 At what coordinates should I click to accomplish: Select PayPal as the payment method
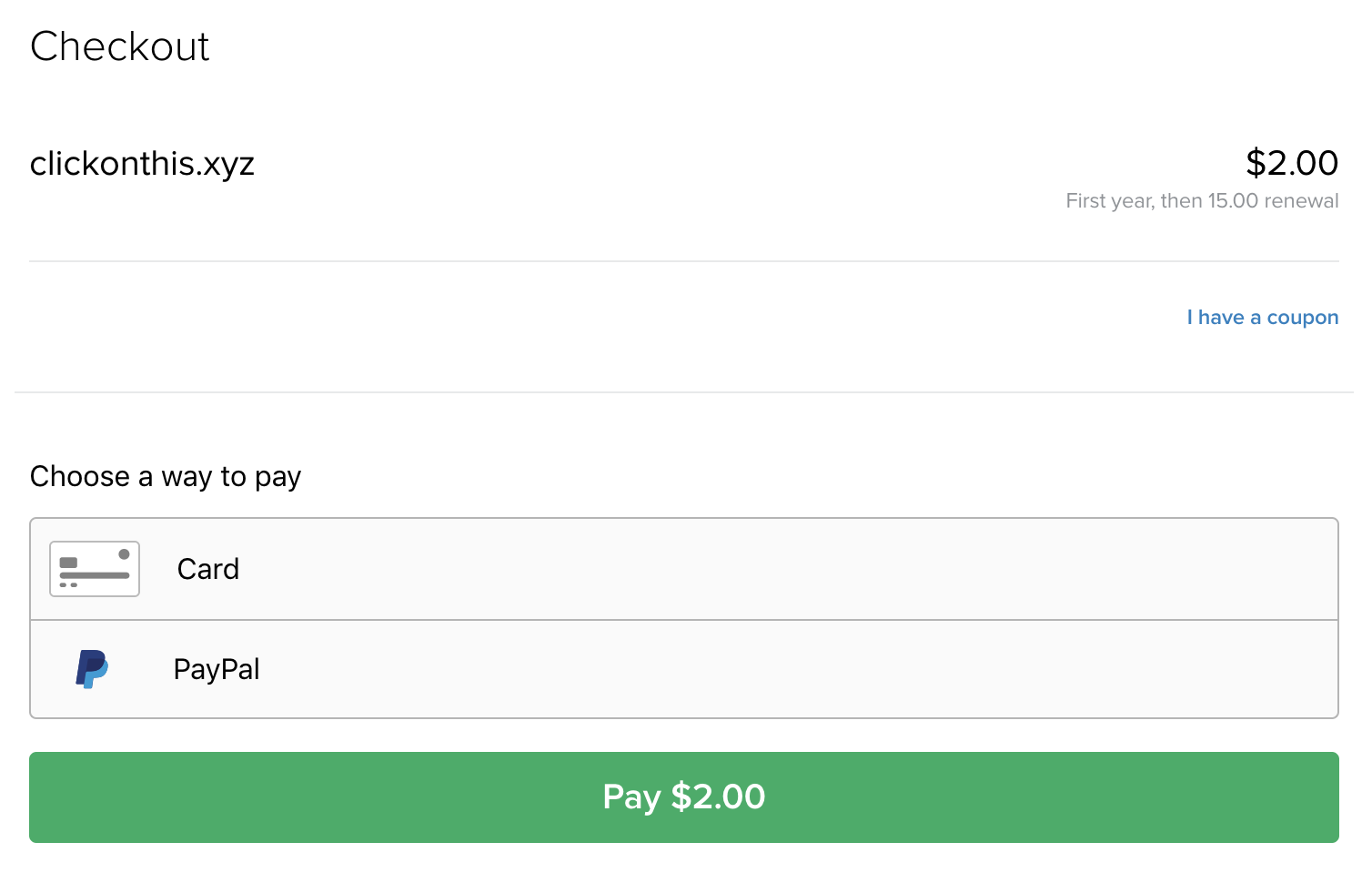(x=684, y=669)
